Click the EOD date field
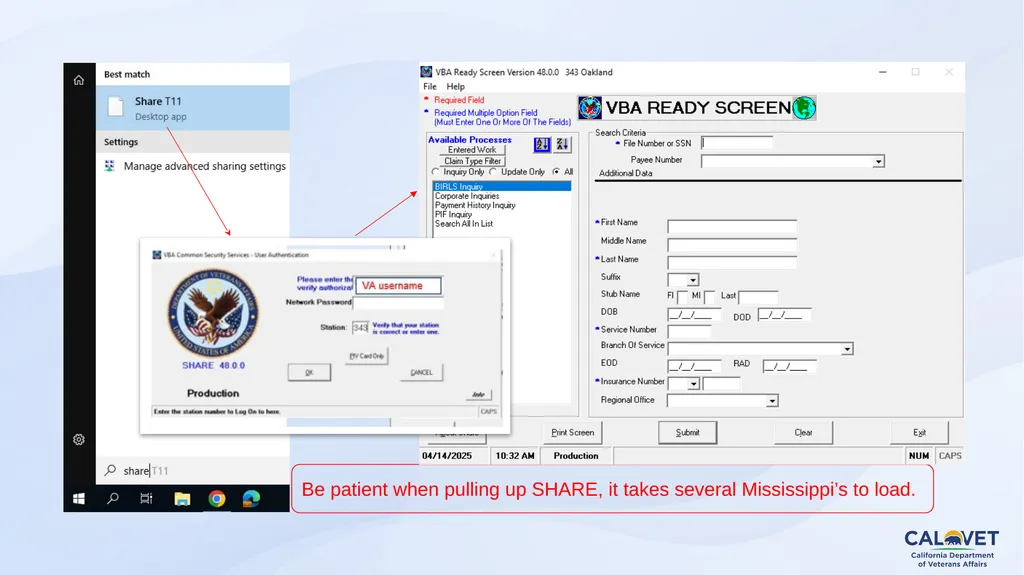 (x=694, y=366)
